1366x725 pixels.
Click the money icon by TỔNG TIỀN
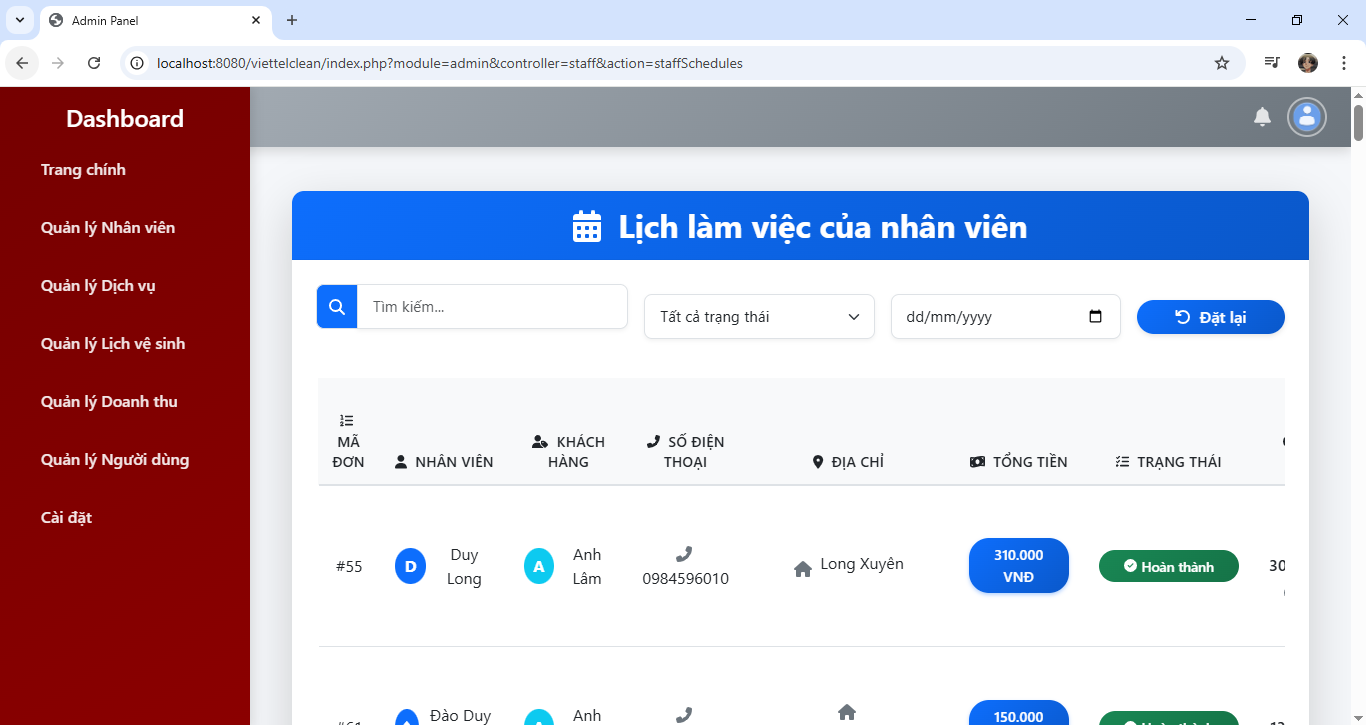click(x=977, y=462)
